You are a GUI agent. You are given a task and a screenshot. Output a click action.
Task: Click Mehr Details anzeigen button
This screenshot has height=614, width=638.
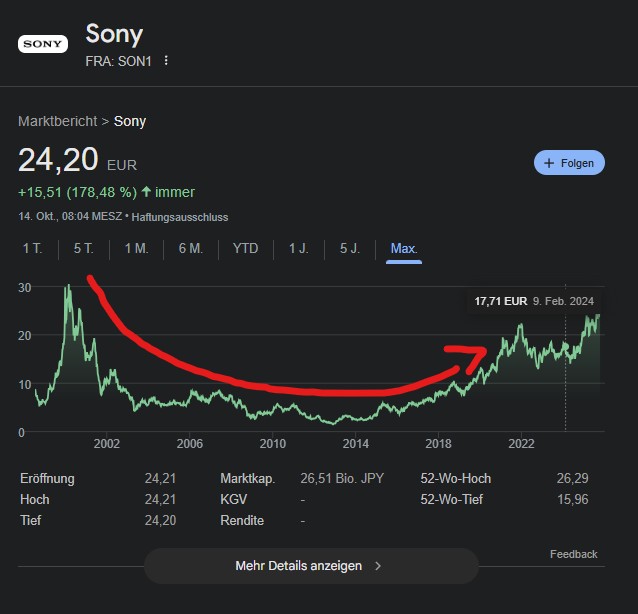(311, 566)
